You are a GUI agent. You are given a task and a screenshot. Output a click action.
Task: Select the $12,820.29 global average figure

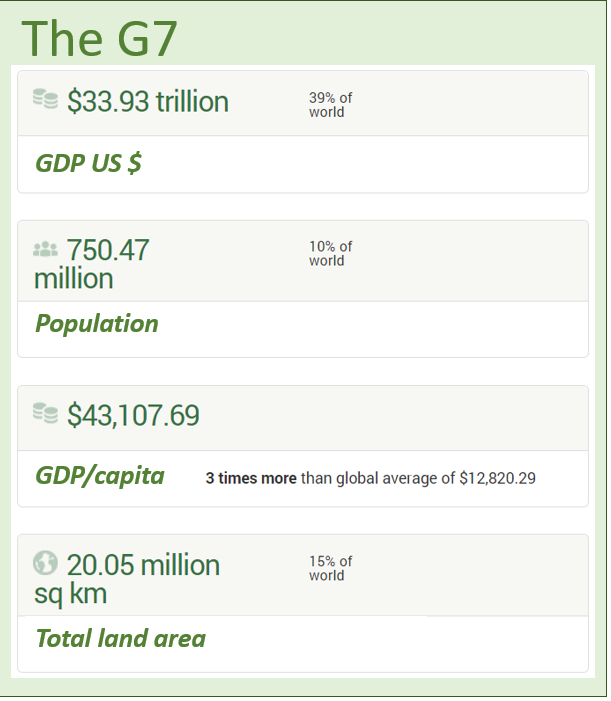pos(497,478)
